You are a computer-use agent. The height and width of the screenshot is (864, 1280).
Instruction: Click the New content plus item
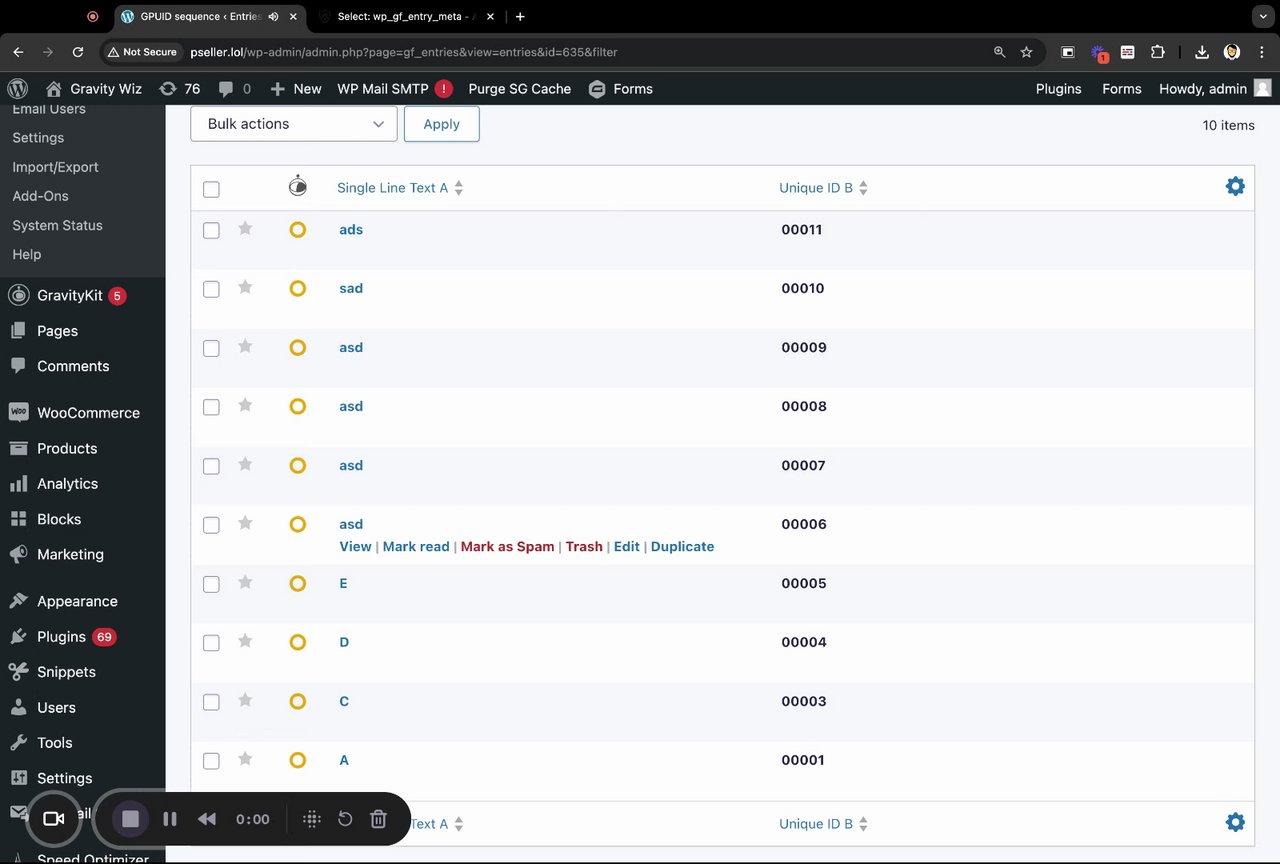pyautogui.click(x=296, y=89)
